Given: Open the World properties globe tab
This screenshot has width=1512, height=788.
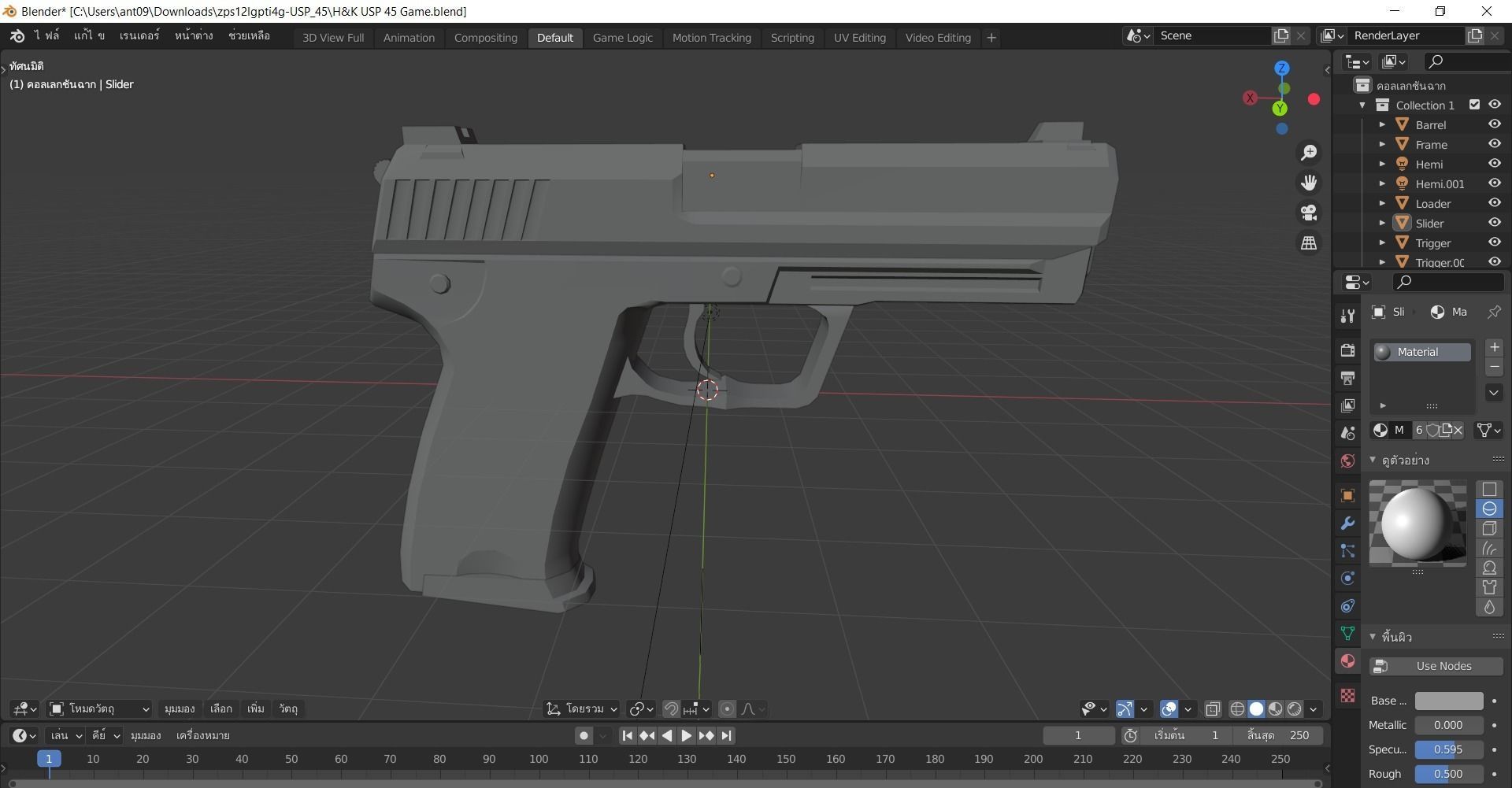Looking at the screenshot, I should coord(1347,461).
